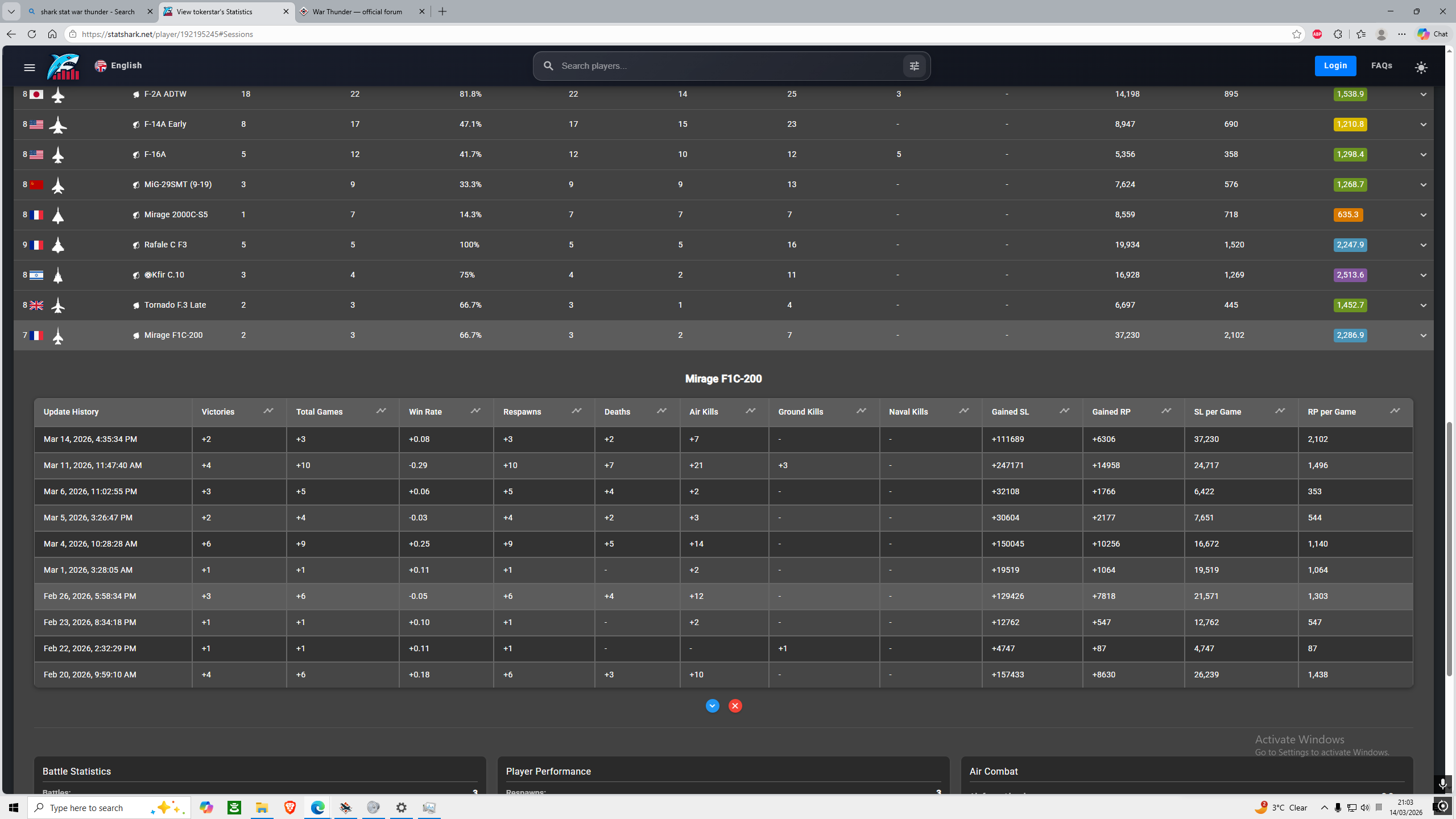
Task: Close history with the red X button
Action: 735,706
